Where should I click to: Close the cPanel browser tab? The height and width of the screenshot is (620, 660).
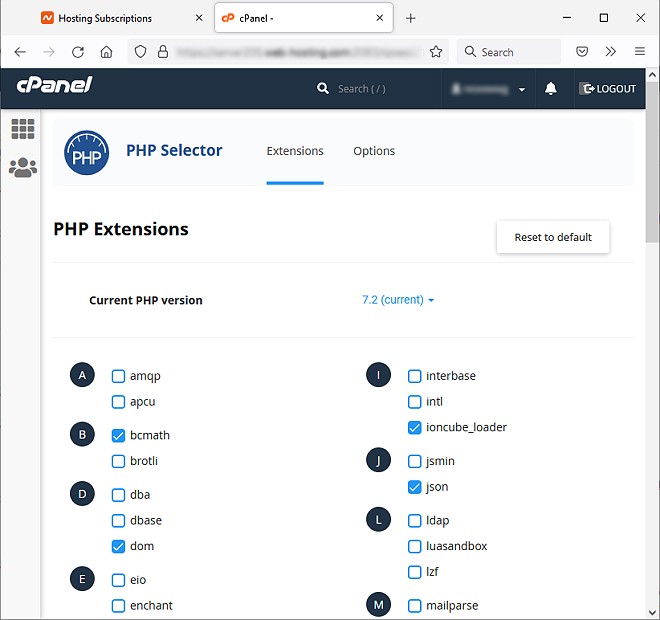pyautogui.click(x=380, y=18)
